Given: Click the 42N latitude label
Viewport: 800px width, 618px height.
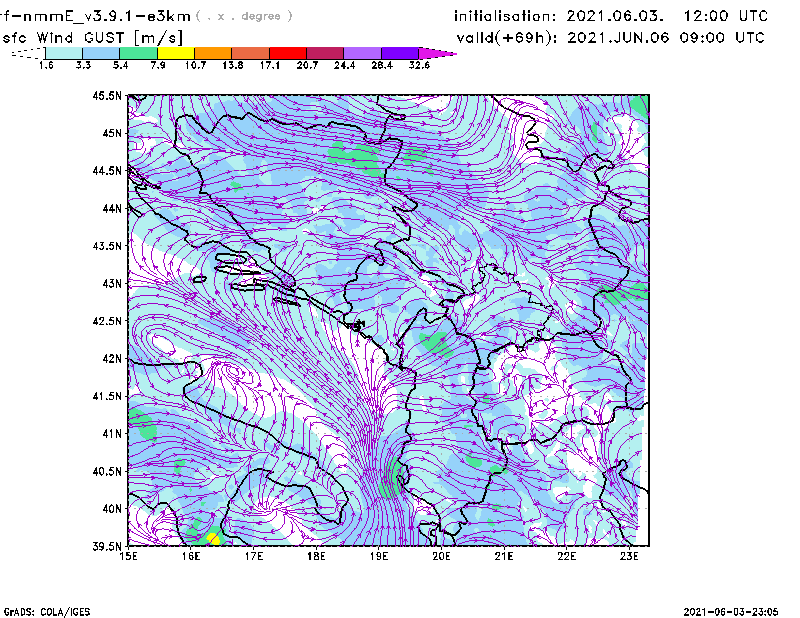Looking at the screenshot, I should [112, 359].
